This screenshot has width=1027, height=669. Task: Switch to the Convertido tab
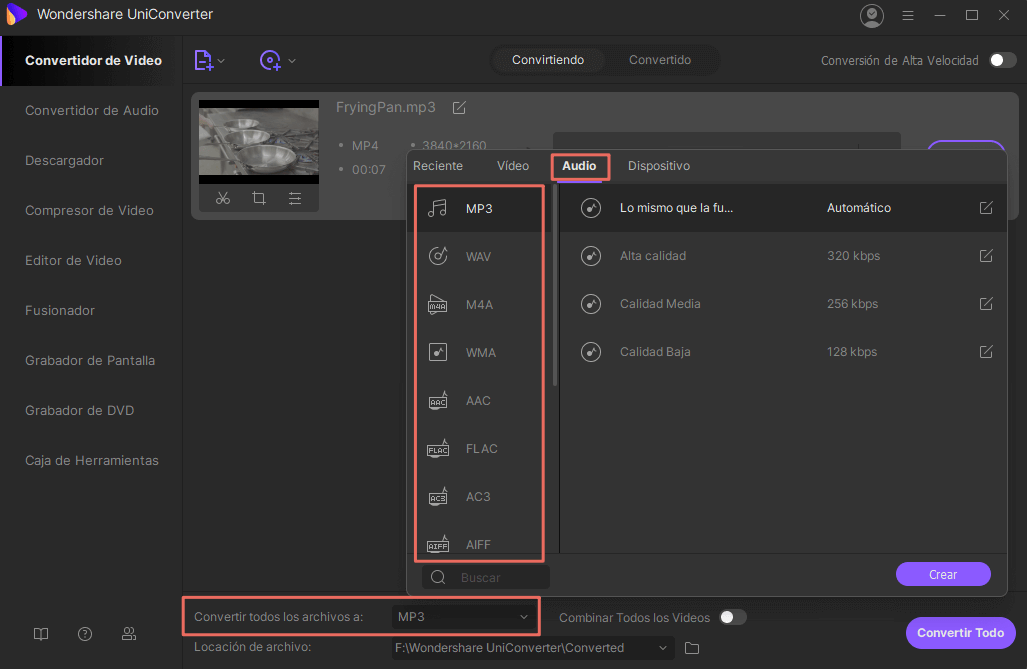(x=660, y=60)
